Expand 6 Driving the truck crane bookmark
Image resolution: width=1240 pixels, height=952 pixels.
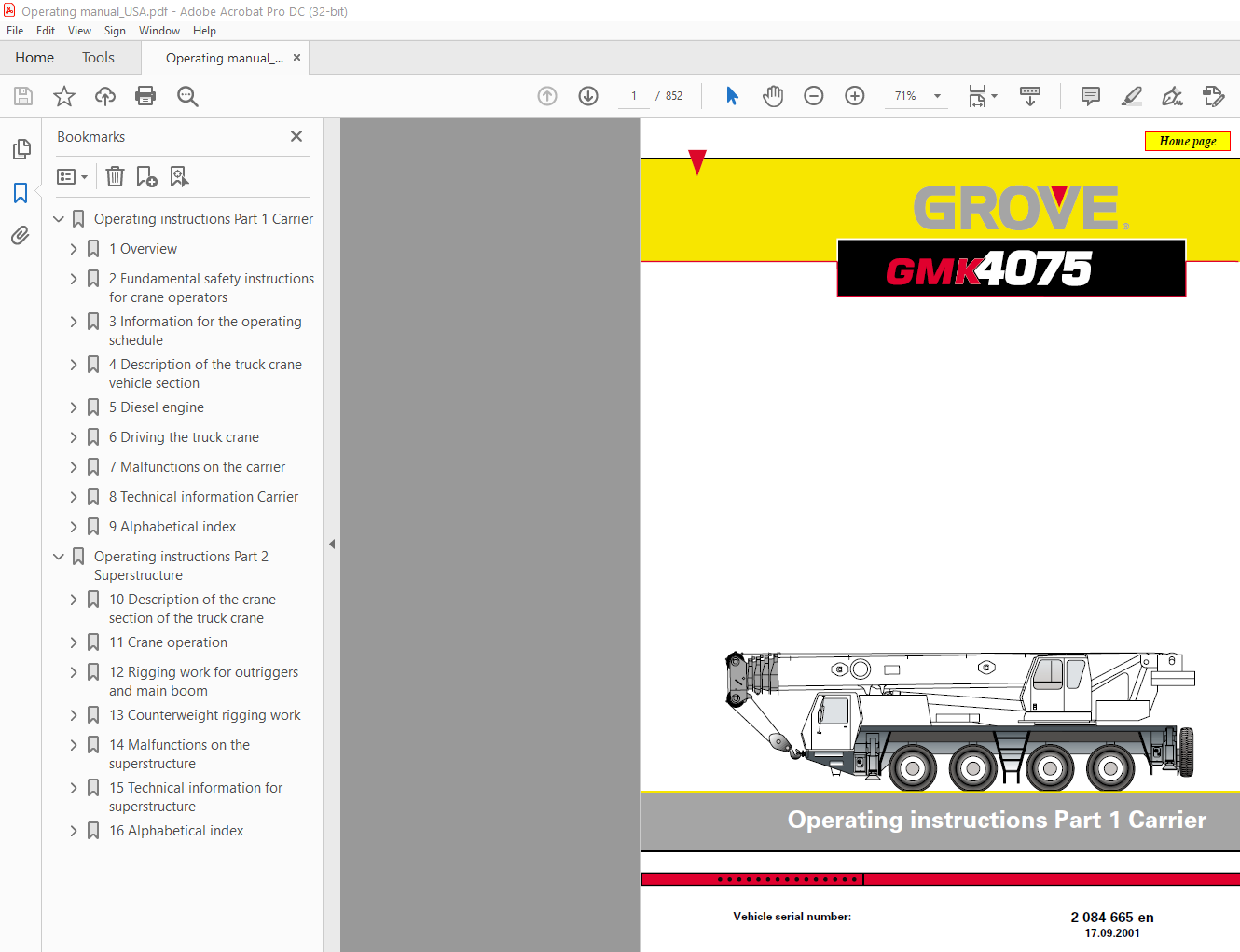[x=74, y=437]
